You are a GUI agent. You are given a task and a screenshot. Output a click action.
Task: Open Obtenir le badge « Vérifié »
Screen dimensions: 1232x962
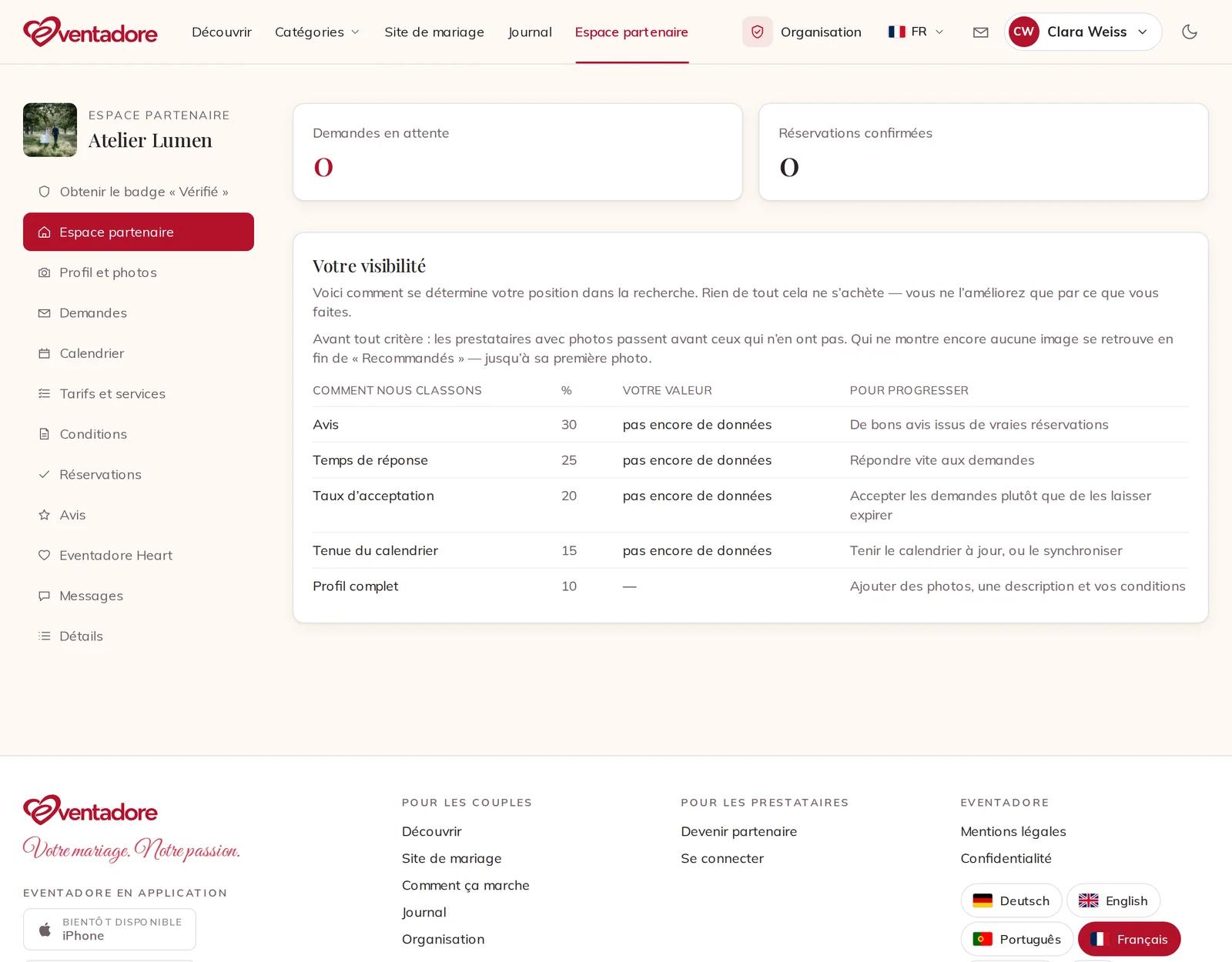(x=139, y=192)
